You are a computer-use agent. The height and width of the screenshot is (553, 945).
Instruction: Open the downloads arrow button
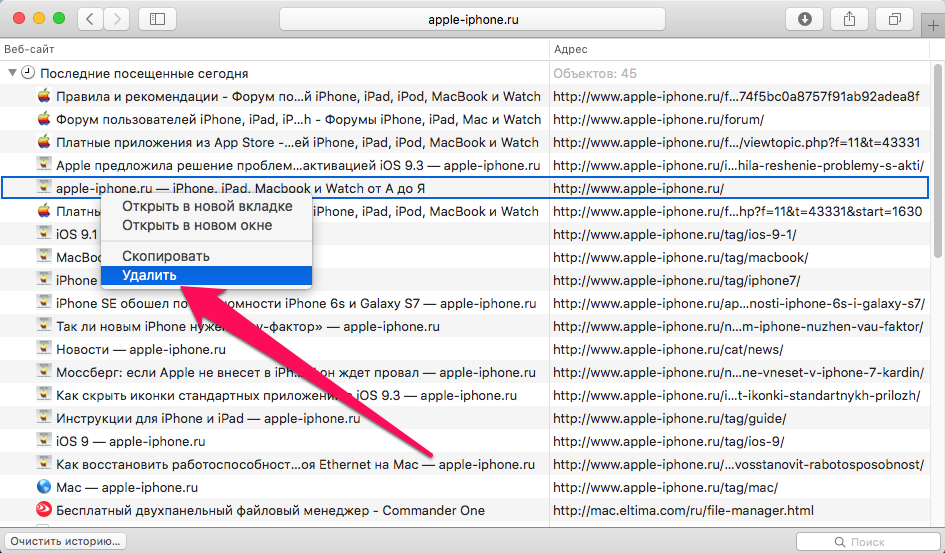[x=805, y=19]
